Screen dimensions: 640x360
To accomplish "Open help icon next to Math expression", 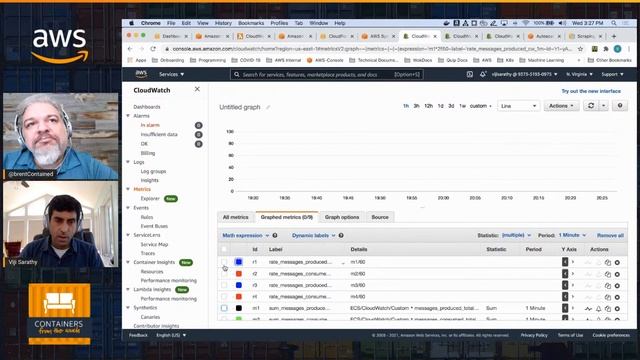I will (x=275, y=236).
